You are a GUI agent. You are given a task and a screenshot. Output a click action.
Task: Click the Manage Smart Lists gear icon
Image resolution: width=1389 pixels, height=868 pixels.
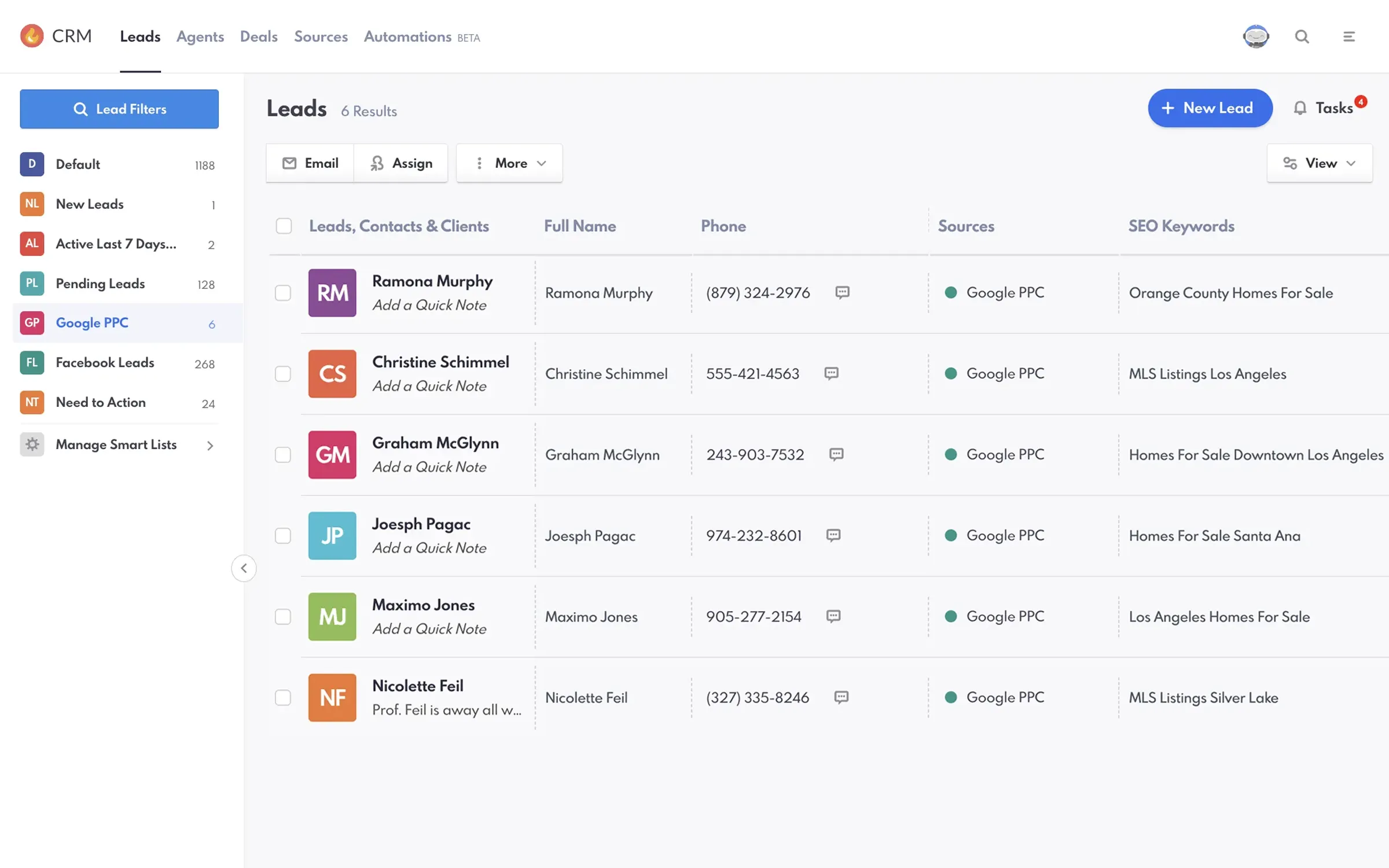coord(32,444)
